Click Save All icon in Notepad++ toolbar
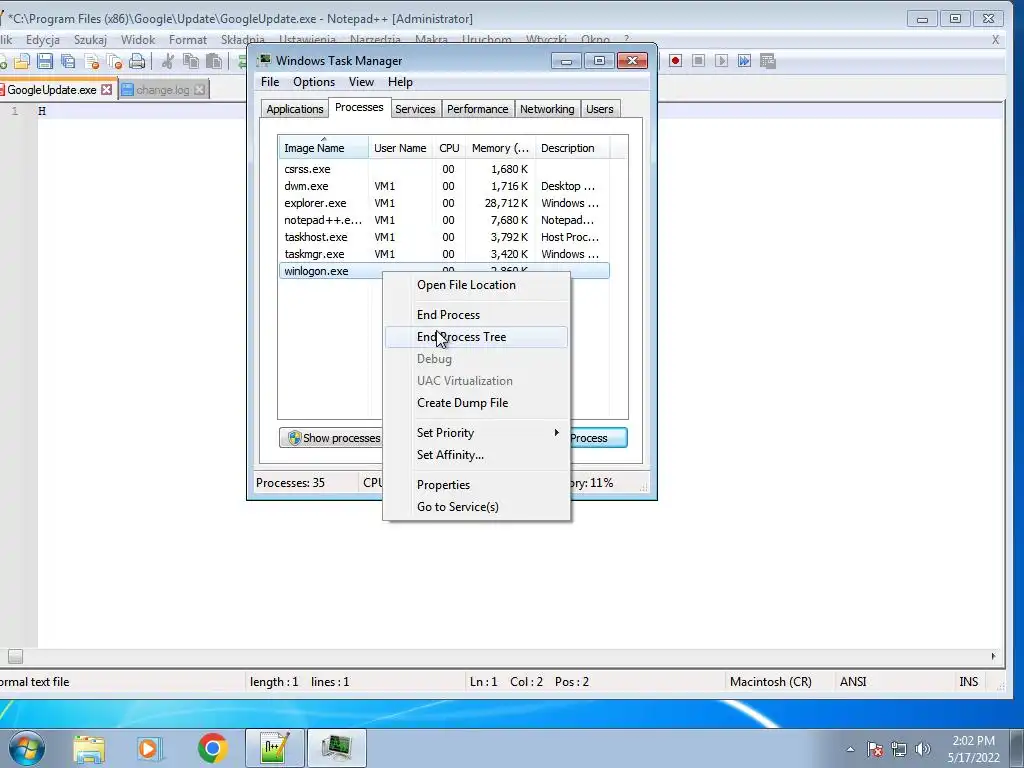Screen dimensions: 1024x768 click(68, 61)
